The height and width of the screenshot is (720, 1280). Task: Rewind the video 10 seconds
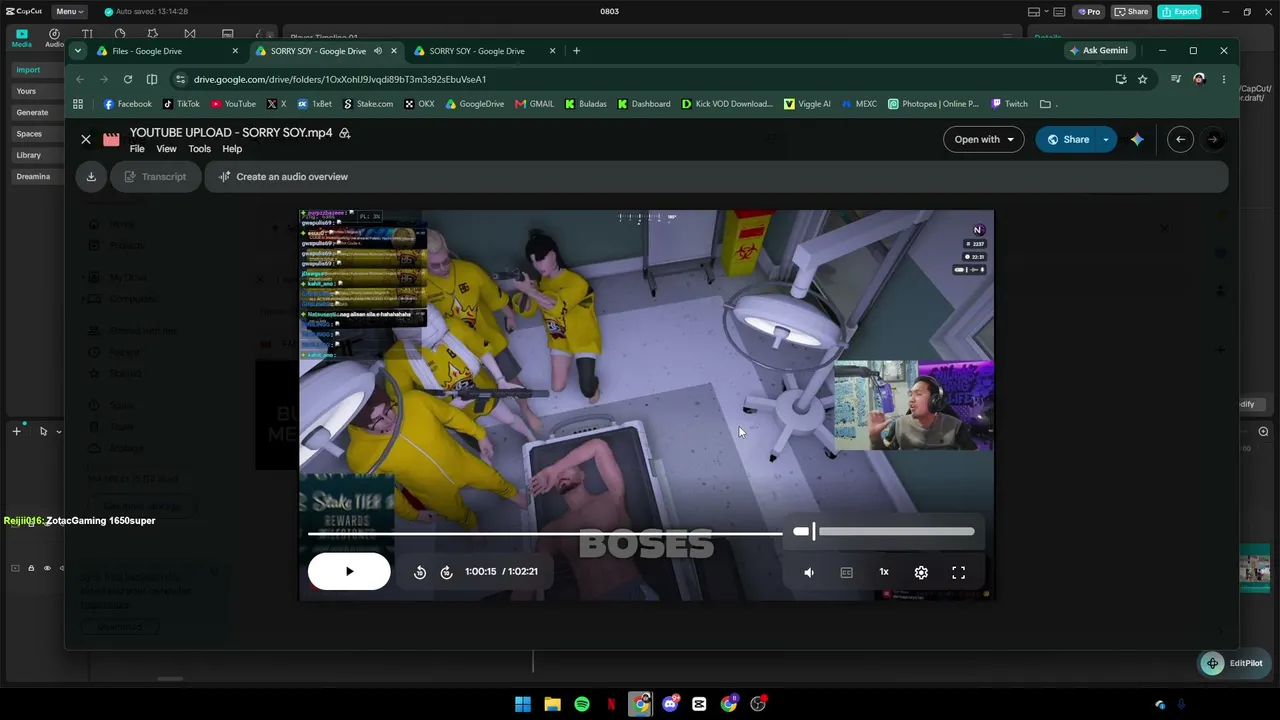[x=420, y=572]
